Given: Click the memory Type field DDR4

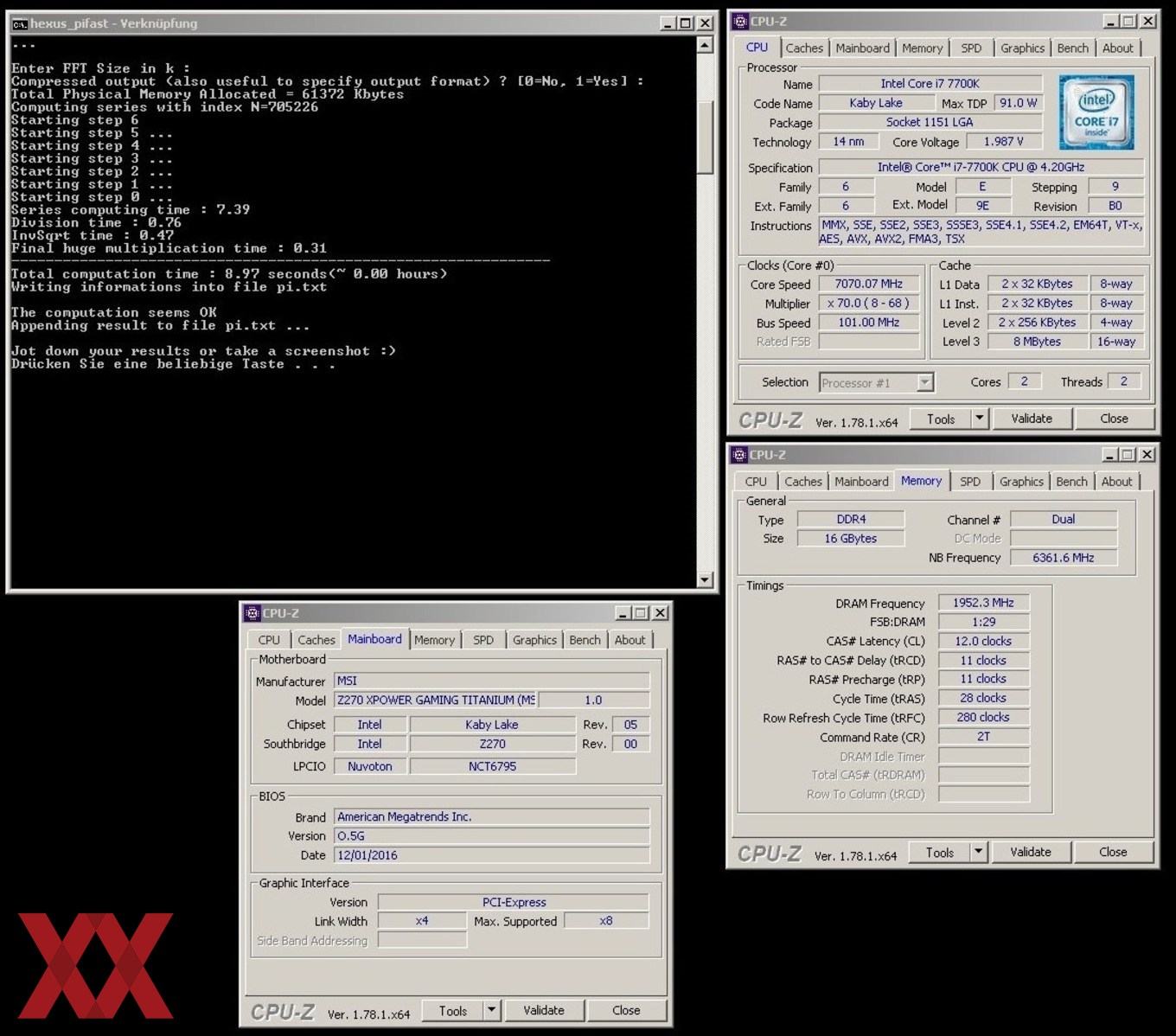Looking at the screenshot, I should (x=851, y=519).
